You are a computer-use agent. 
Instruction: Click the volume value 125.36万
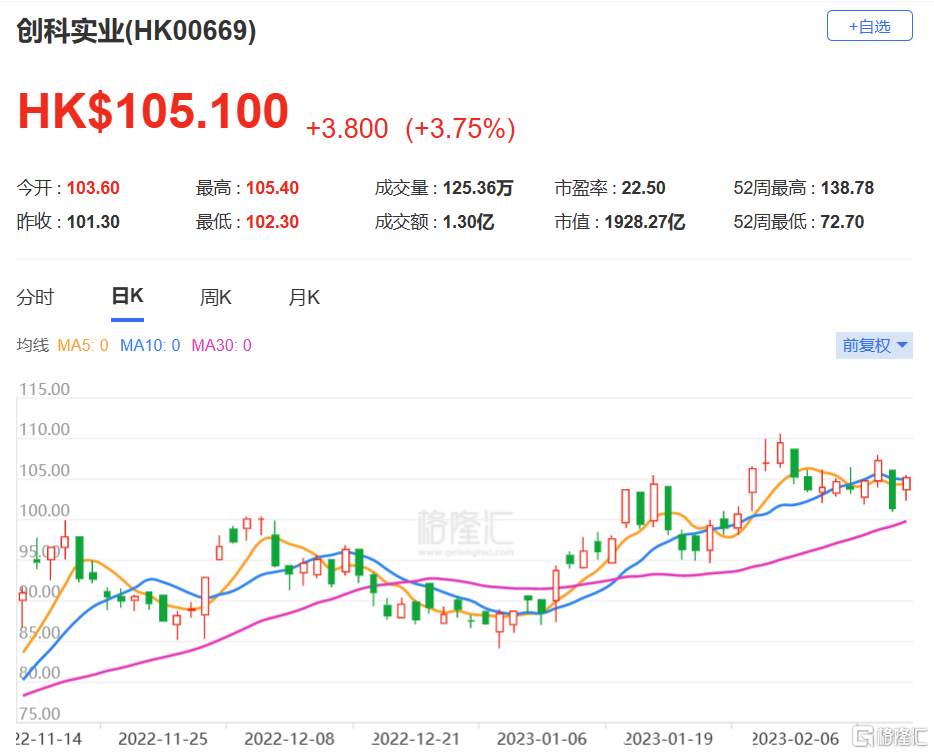point(478,188)
